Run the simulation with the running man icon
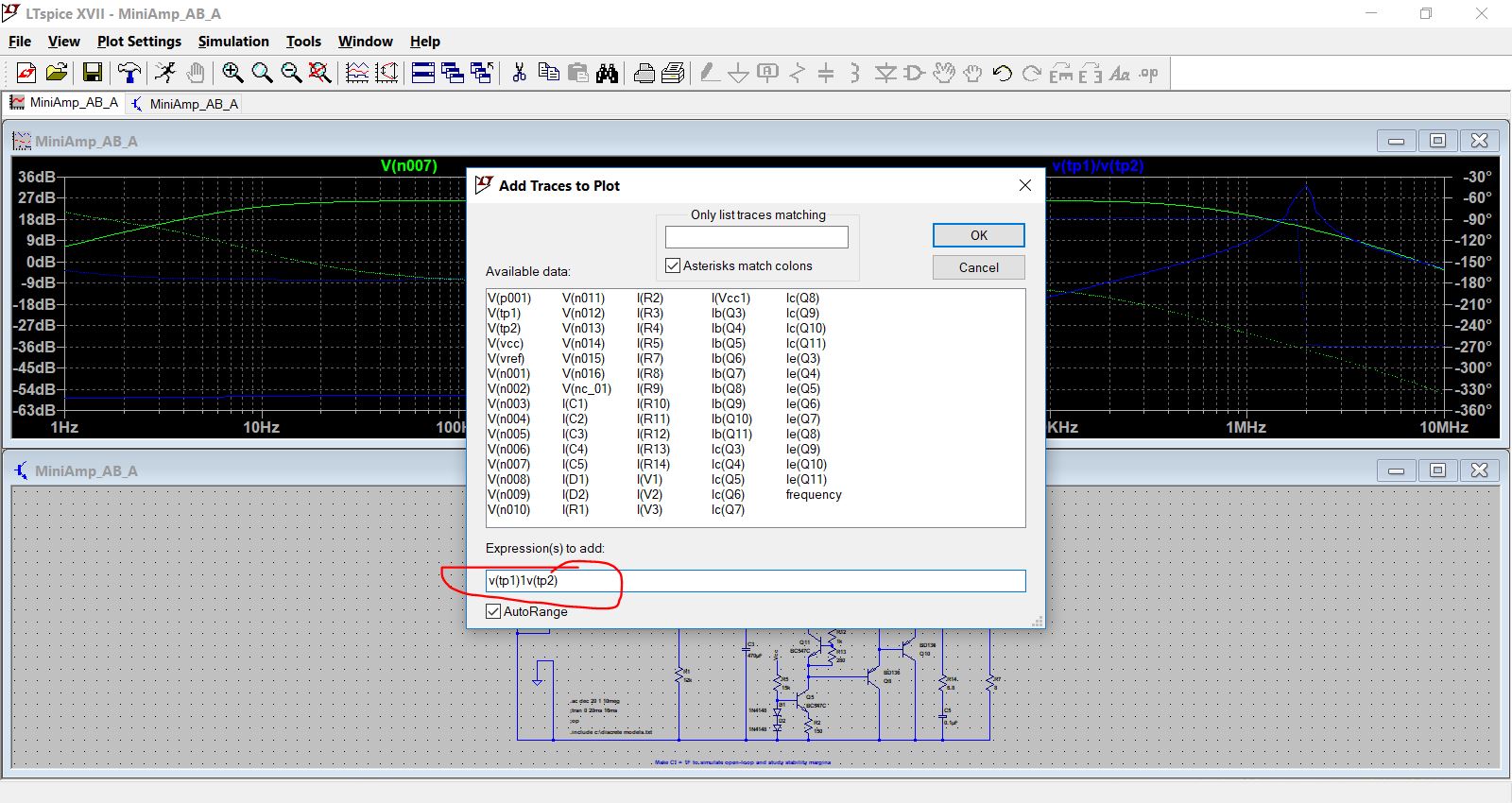Image resolution: width=1512 pixels, height=803 pixels. click(165, 73)
